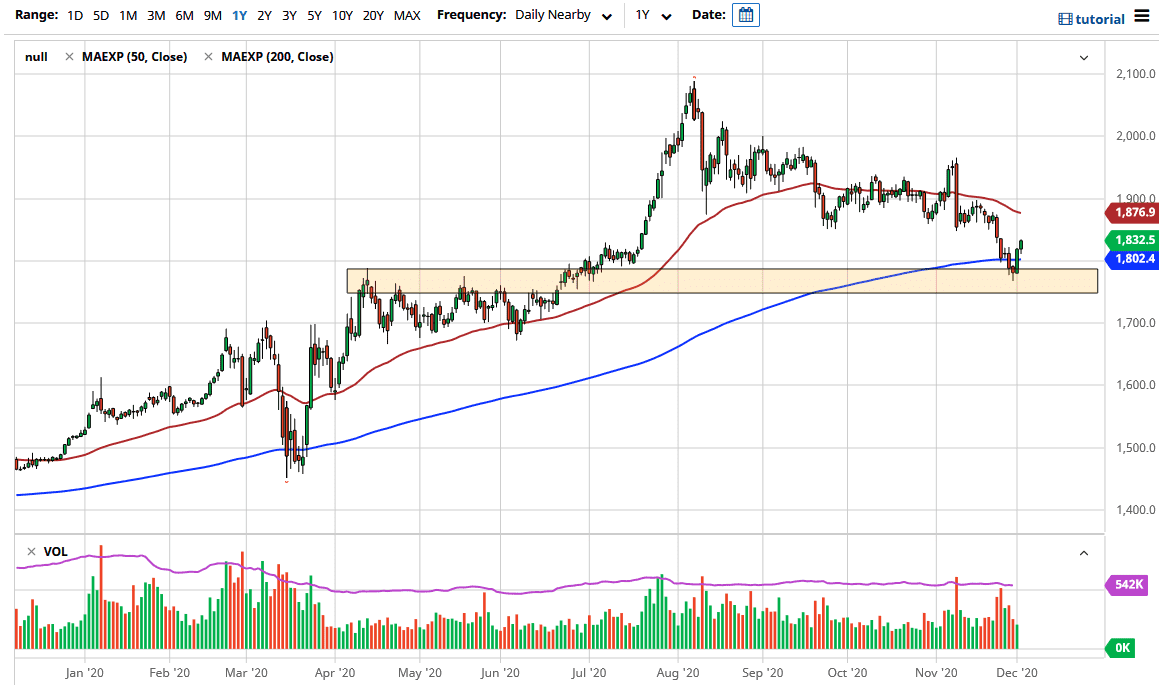
Task: Remove the MAEXP (50, Close) indicator
Action: click(69, 57)
